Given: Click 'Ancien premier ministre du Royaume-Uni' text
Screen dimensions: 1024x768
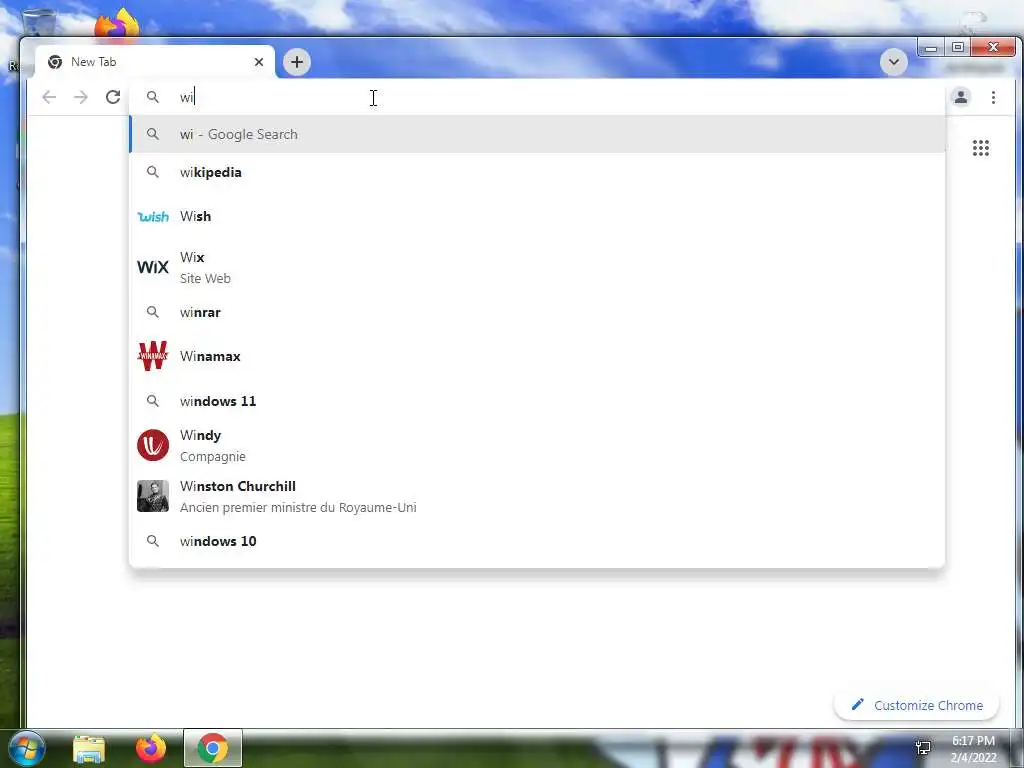Looking at the screenshot, I should pyautogui.click(x=298, y=507).
